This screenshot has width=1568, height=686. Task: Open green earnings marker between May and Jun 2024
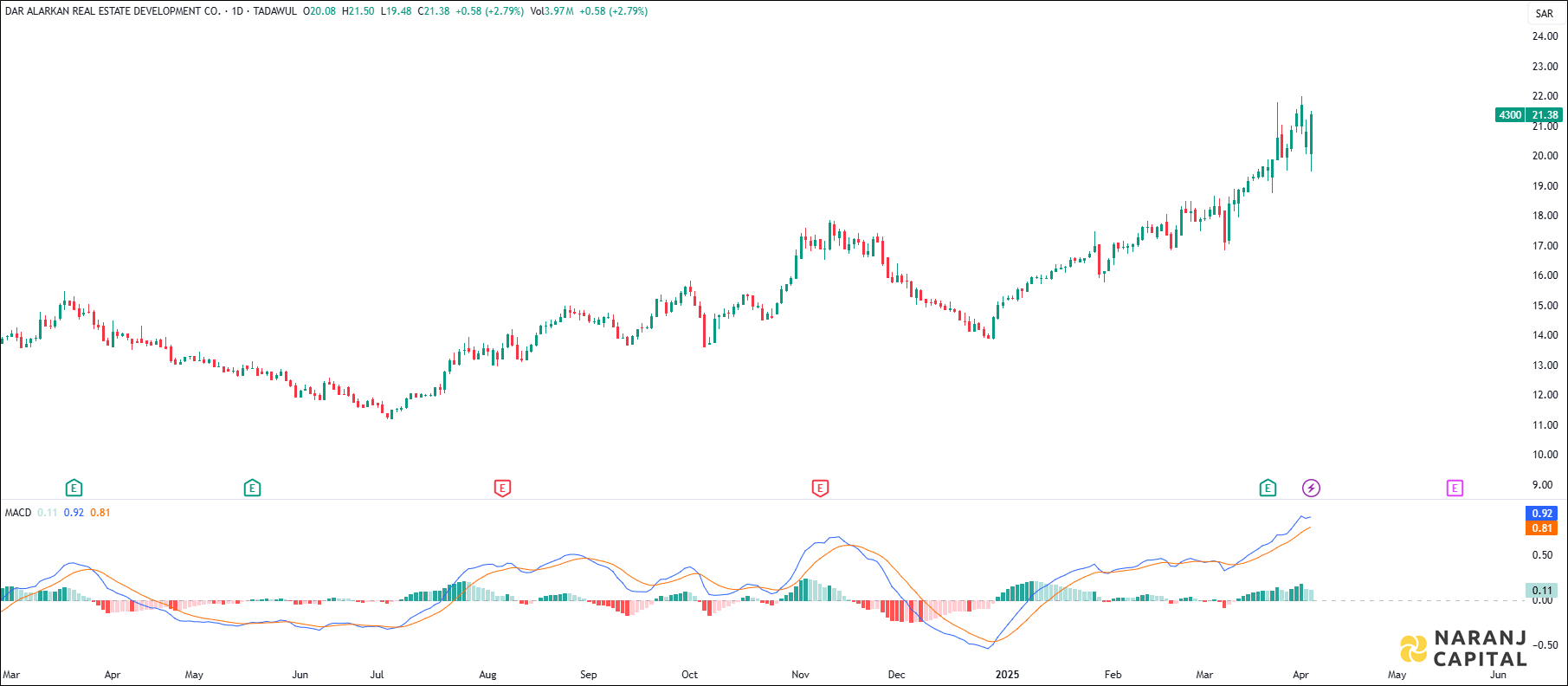point(252,489)
